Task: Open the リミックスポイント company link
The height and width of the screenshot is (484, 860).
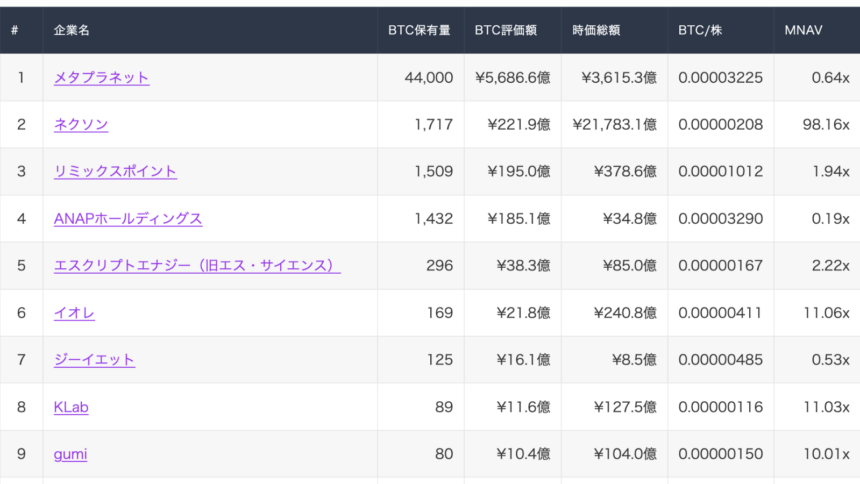Action: pos(115,171)
